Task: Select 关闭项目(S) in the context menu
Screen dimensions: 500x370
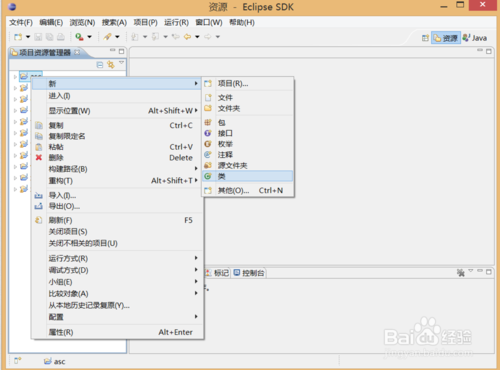Action: coord(117,232)
